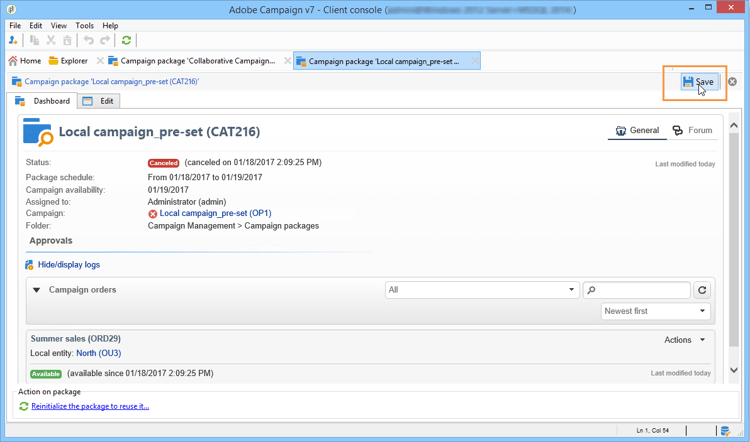Click 'Campaign Management > Campaign packages' folder text
750x442 pixels.
[x=233, y=226]
